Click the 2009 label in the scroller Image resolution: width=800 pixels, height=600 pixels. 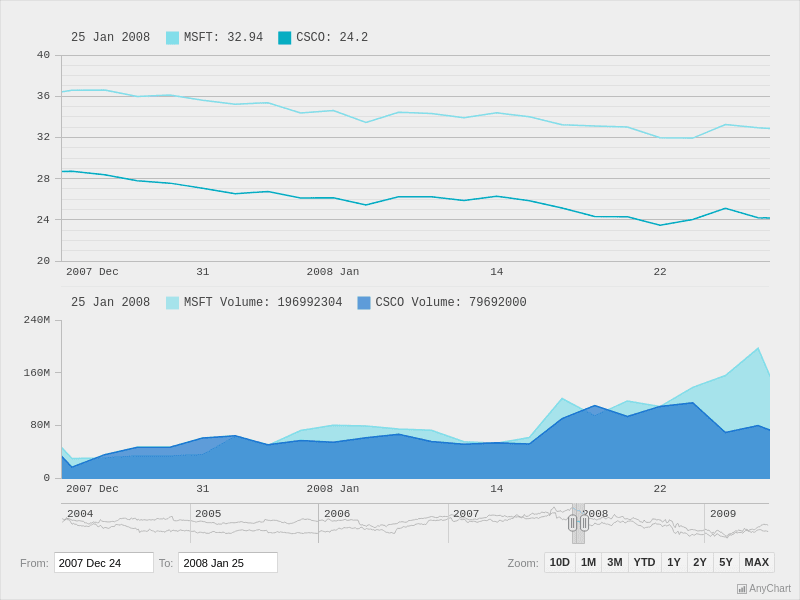(723, 514)
